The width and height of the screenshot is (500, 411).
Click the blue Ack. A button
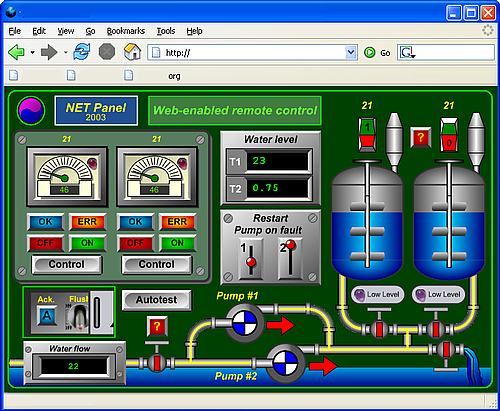pos(47,315)
